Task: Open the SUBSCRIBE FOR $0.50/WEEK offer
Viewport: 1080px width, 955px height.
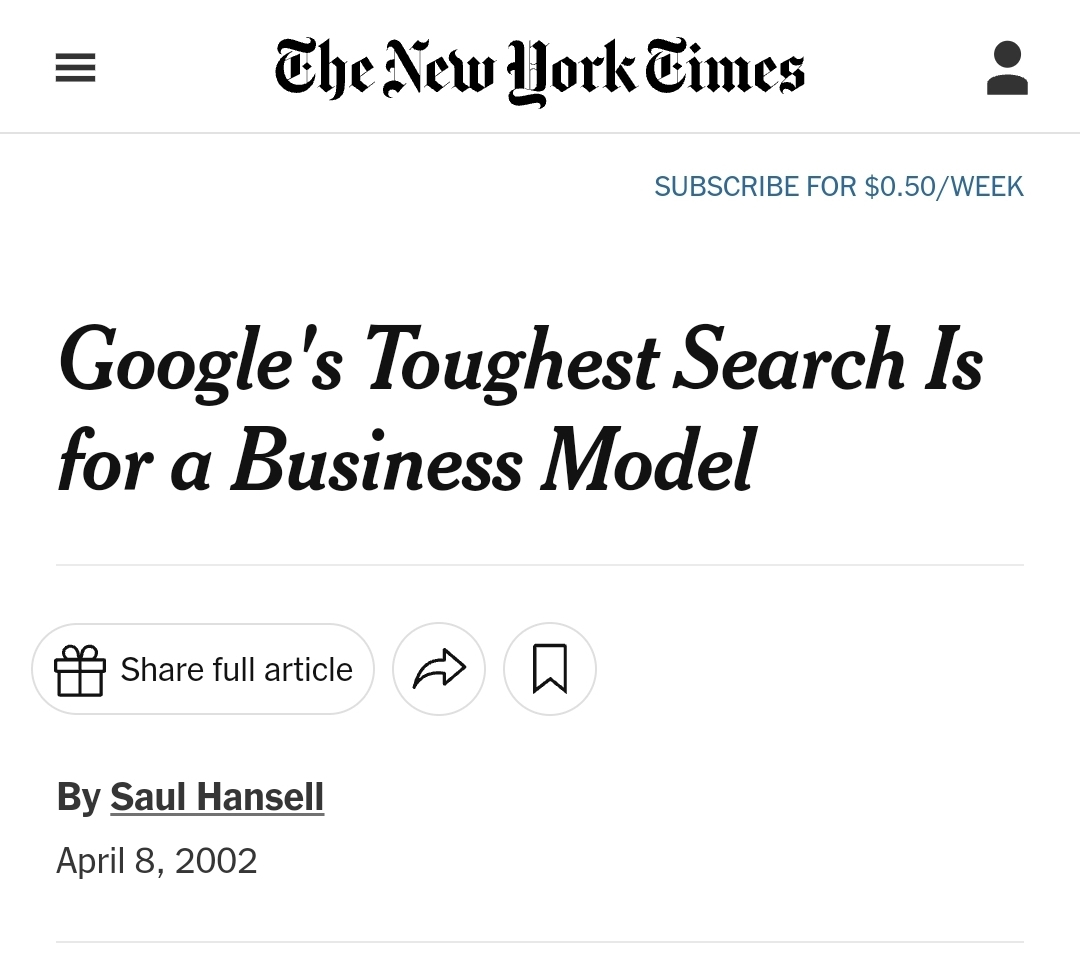Action: click(x=838, y=187)
